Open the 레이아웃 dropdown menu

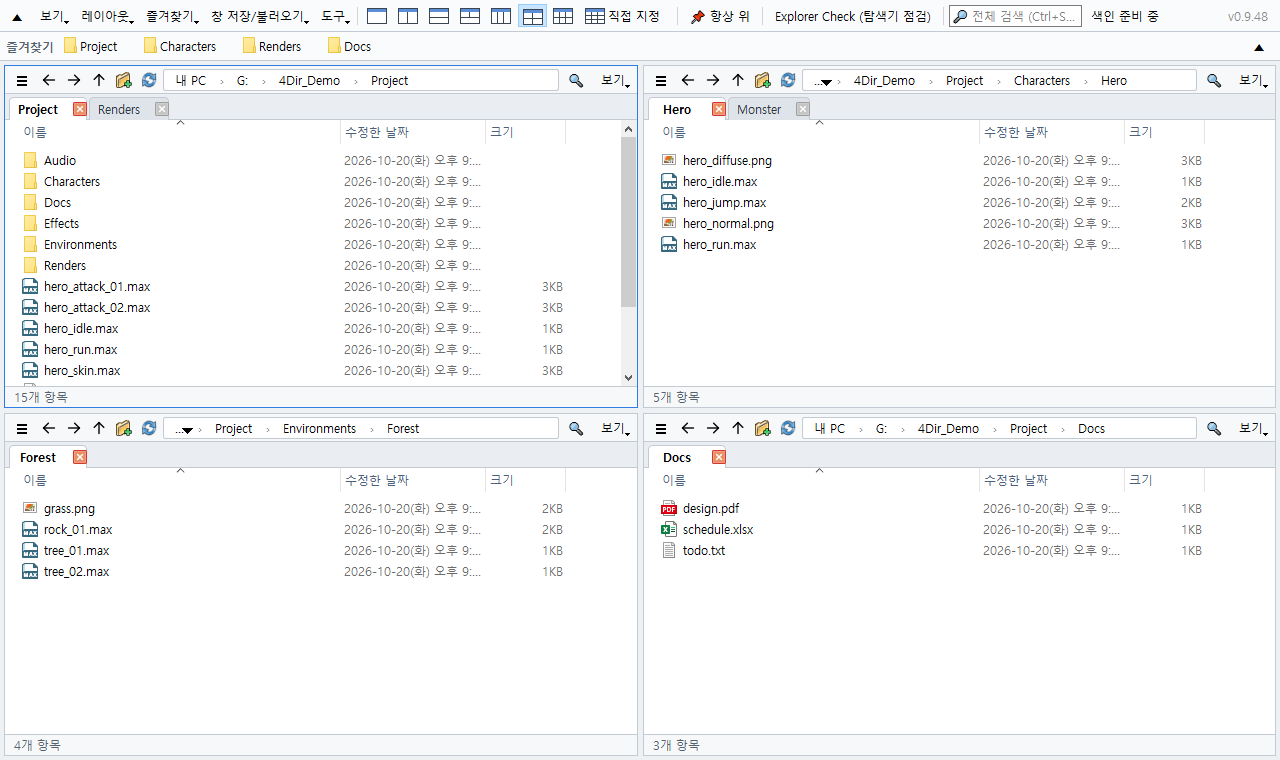[x=108, y=16]
